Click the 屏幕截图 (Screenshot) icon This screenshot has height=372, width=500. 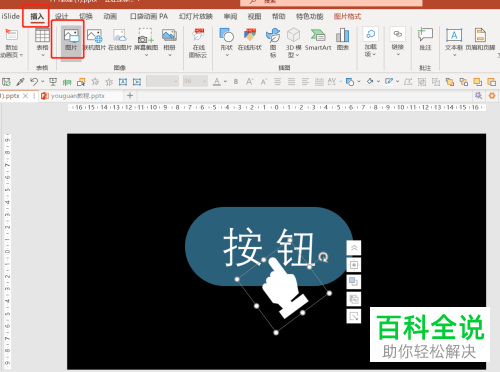point(146,35)
